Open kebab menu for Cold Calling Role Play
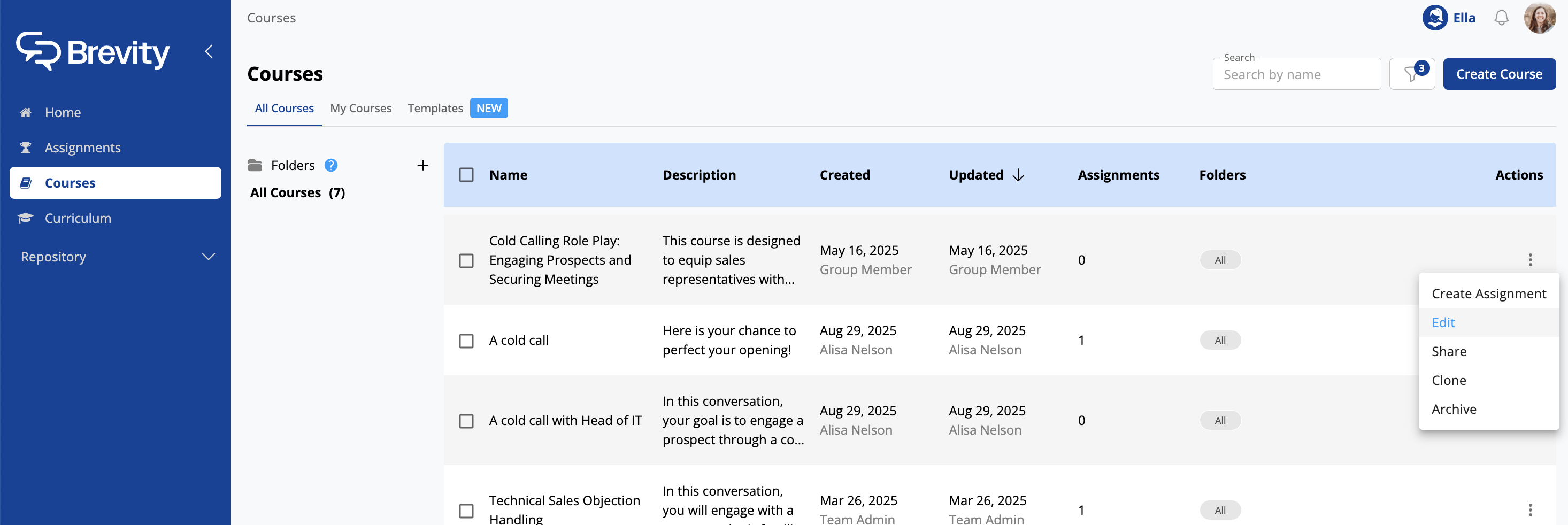The width and height of the screenshot is (1568, 525). 1529,260
